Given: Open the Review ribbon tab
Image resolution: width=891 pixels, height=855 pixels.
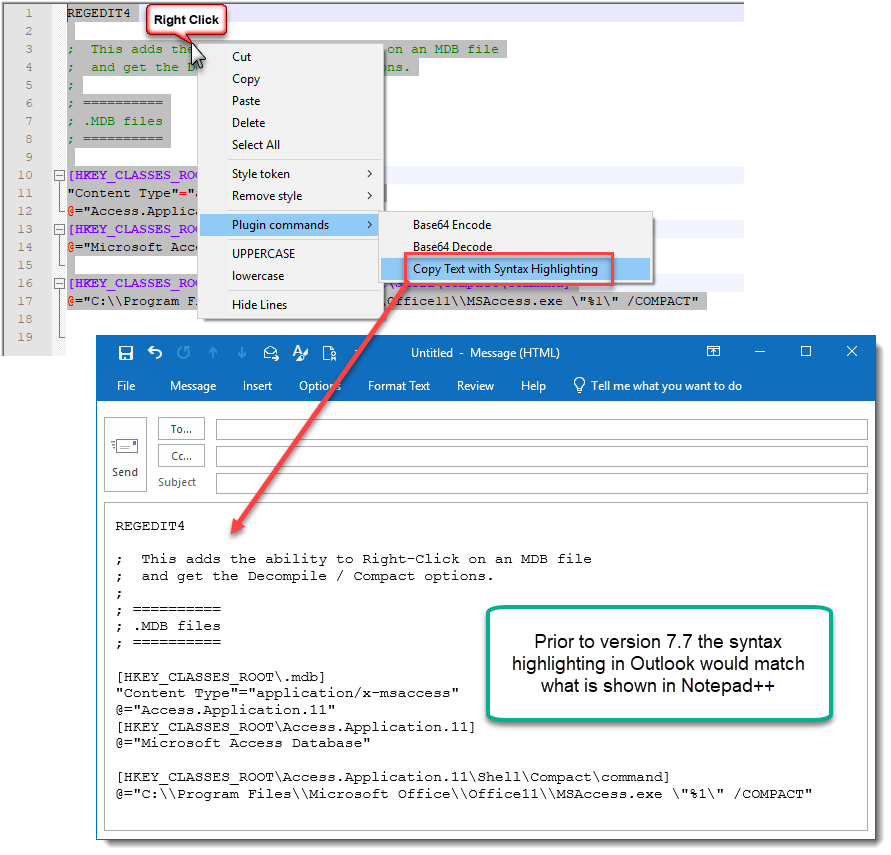Looking at the screenshot, I should 475,386.
